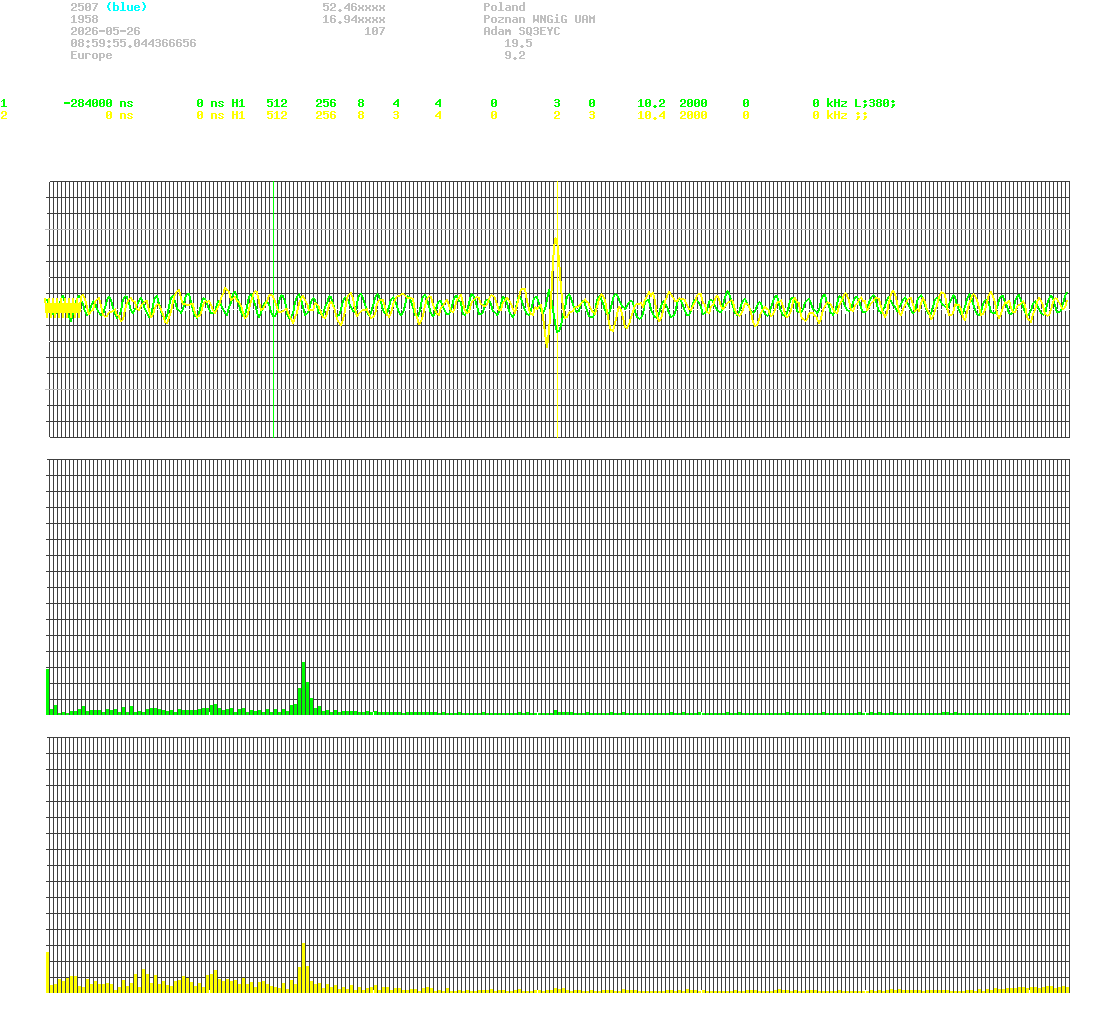Click the timestamp 08:59:55.044366656
The image size is (1095, 1015).
[133, 43]
